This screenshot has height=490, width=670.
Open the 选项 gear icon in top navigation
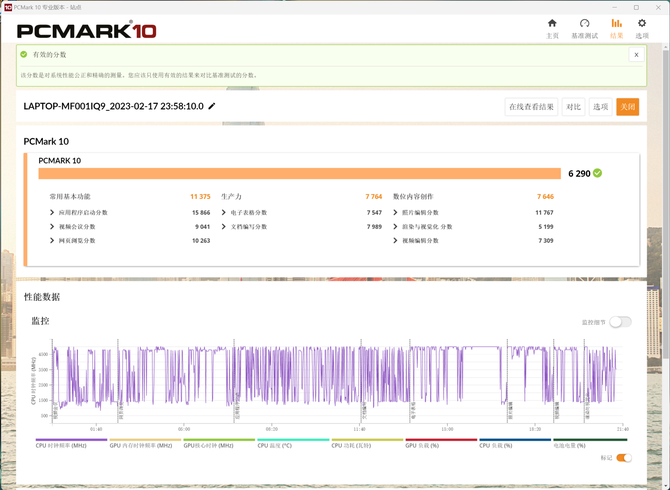click(642, 23)
